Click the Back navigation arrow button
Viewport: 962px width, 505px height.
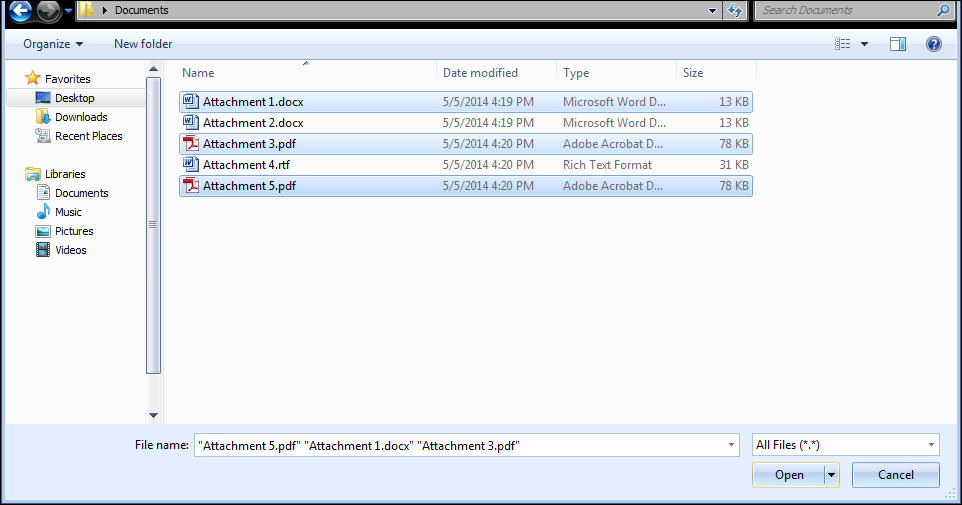pyautogui.click(x=20, y=11)
